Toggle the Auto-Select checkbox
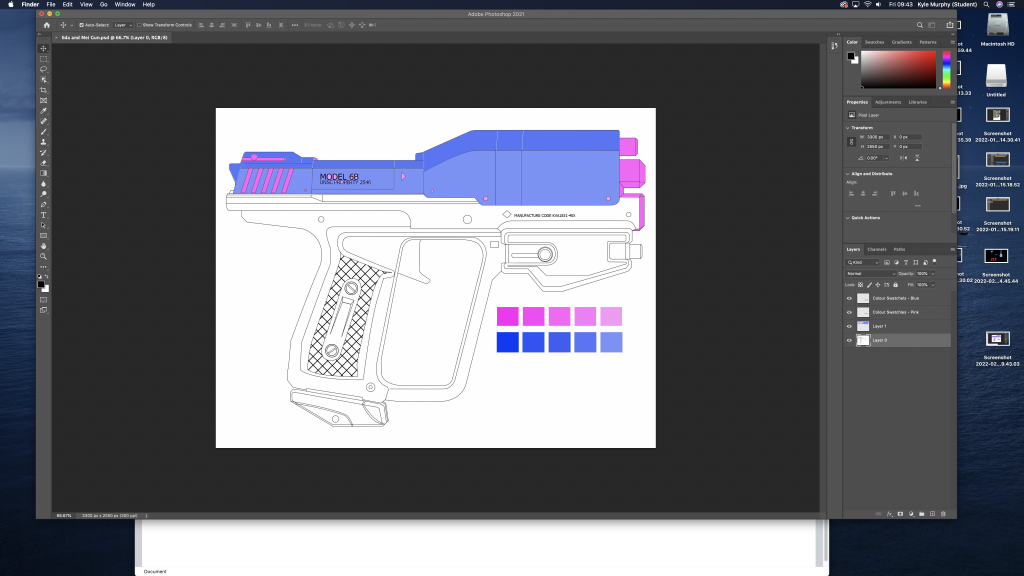Viewport: 1024px width, 576px height. 82,25
